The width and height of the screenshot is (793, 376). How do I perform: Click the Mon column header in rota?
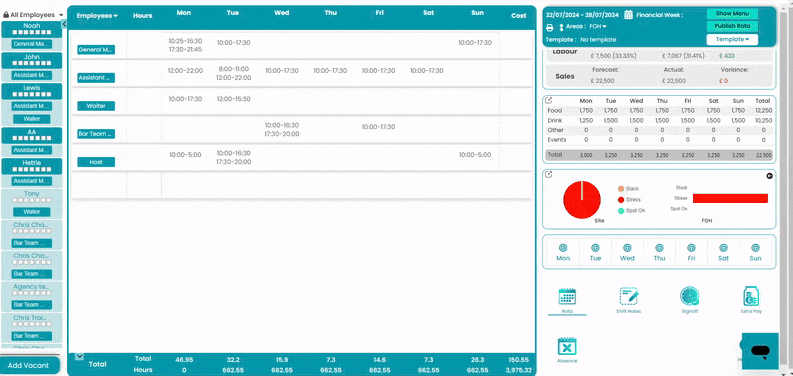pyautogui.click(x=184, y=13)
